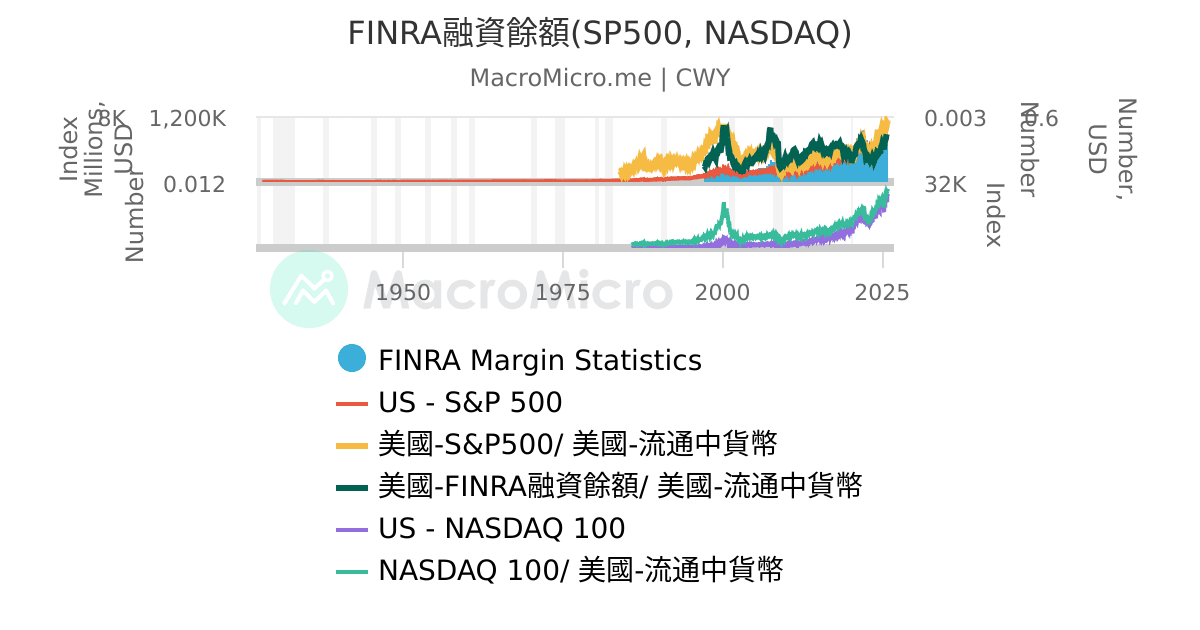Image resolution: width=1200 pixels, height=630 pixels.
Task: Click the purple NASDAQ 100 legend marker
Action: click(352, 529)
